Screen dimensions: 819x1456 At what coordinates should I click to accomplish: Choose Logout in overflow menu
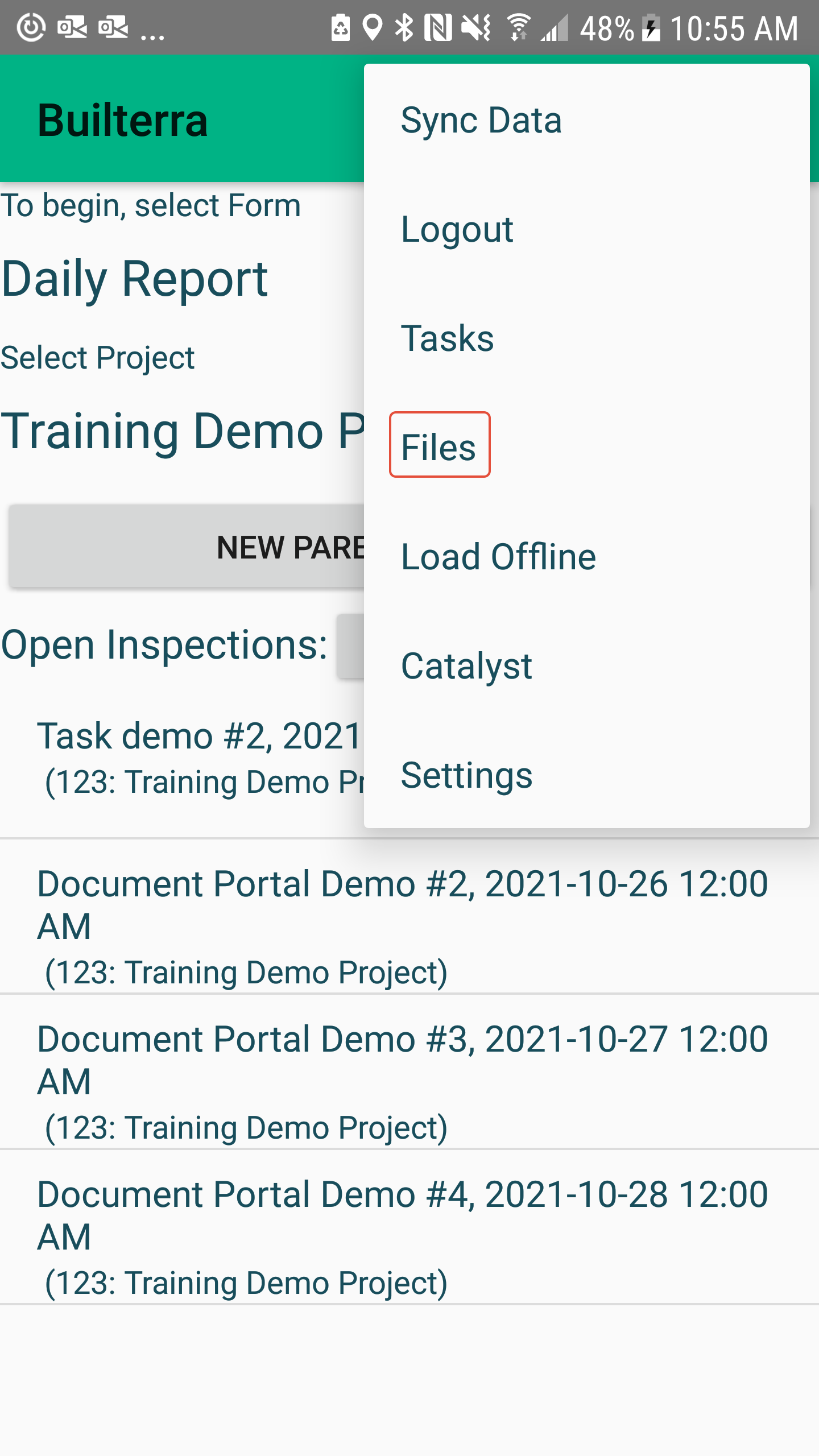pyautogui.click(x=586, y=229)
